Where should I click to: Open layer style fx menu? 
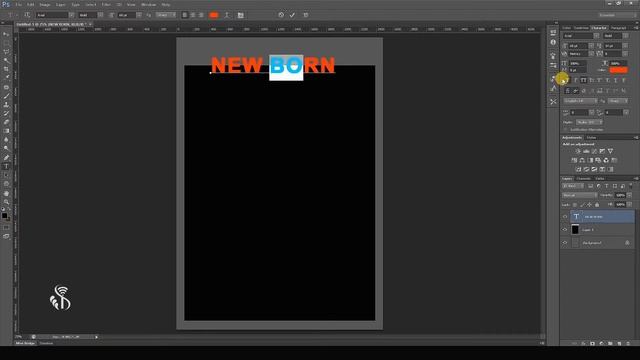(x=584, y=344)
